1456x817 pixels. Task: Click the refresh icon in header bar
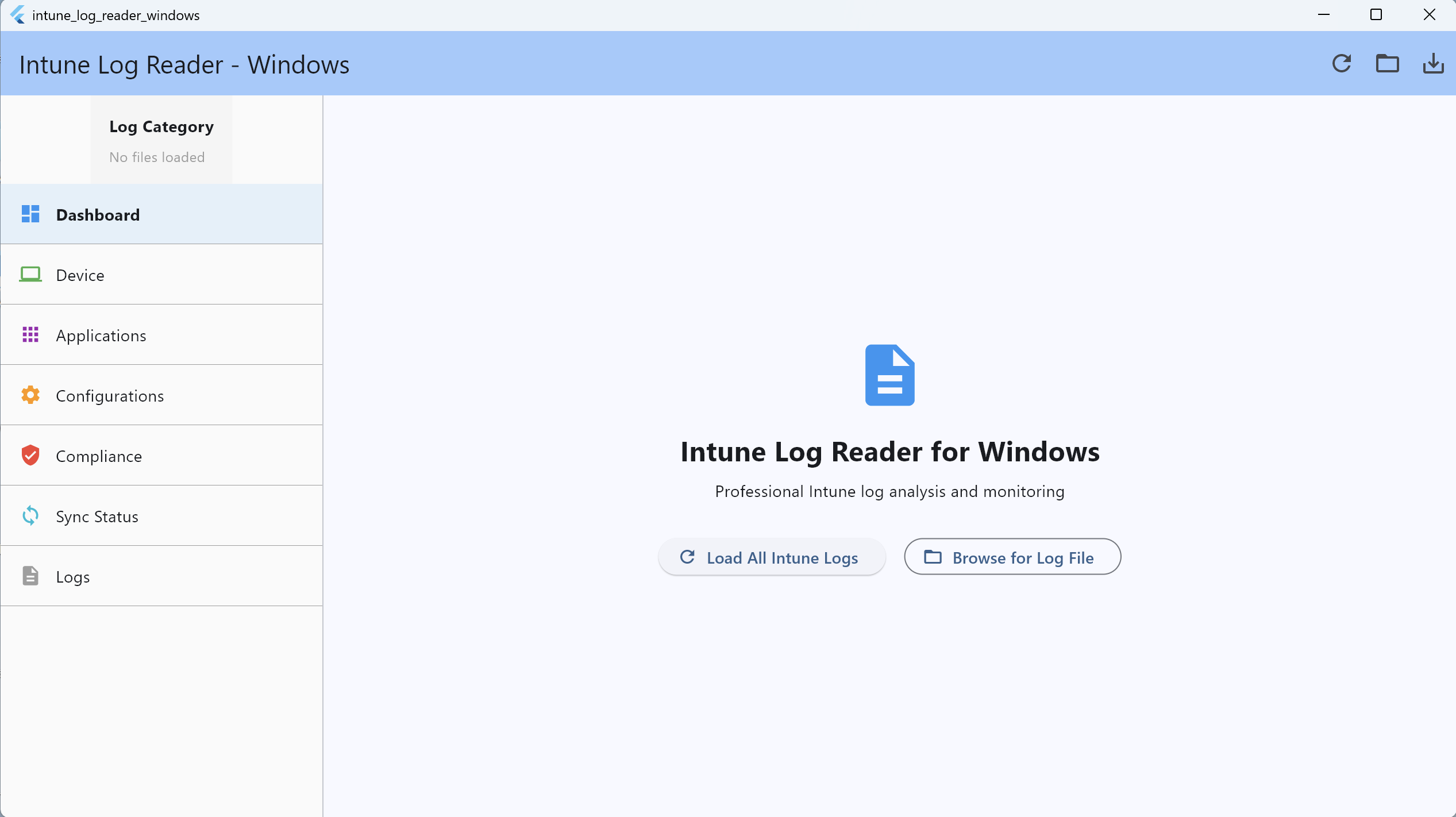point(1341,63)
